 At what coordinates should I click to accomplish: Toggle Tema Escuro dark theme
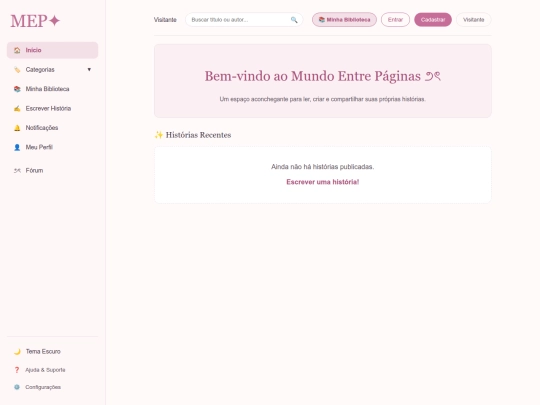click(x=52, y=352)
